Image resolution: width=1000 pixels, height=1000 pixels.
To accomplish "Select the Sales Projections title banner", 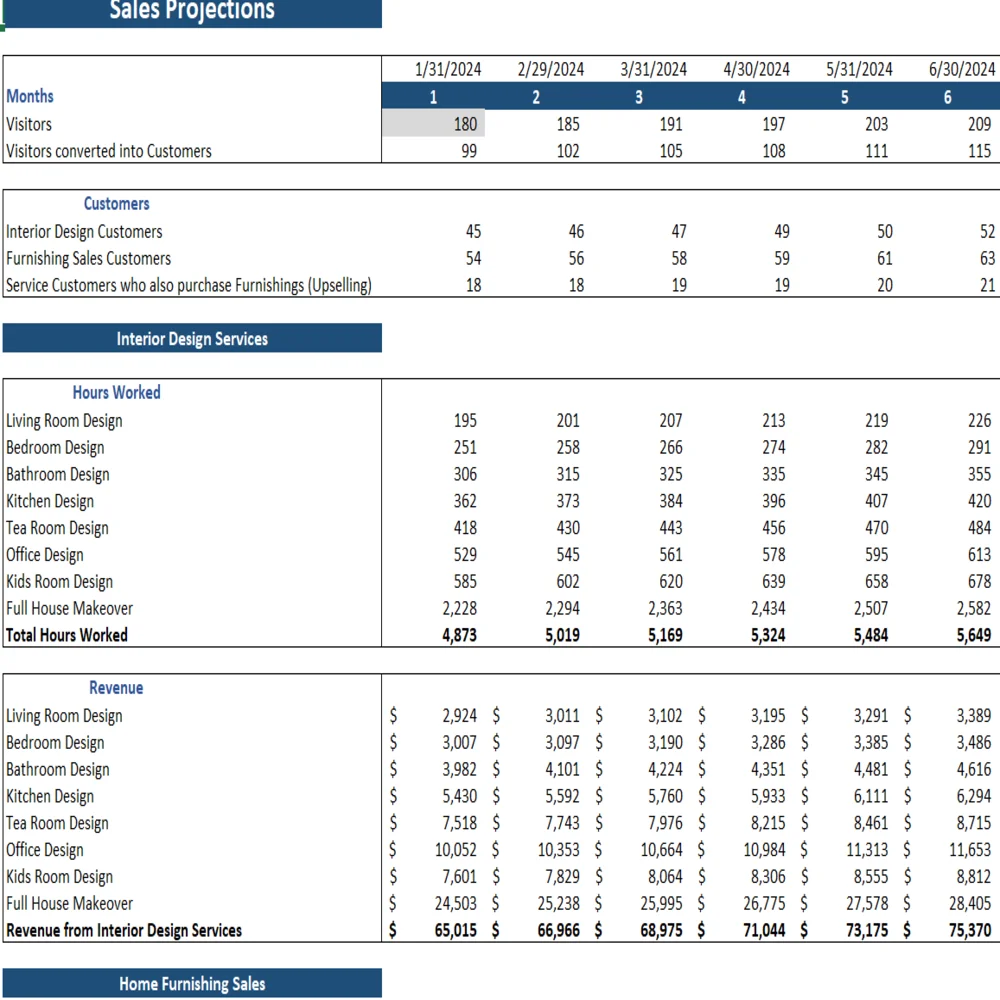I will [191, 12].
